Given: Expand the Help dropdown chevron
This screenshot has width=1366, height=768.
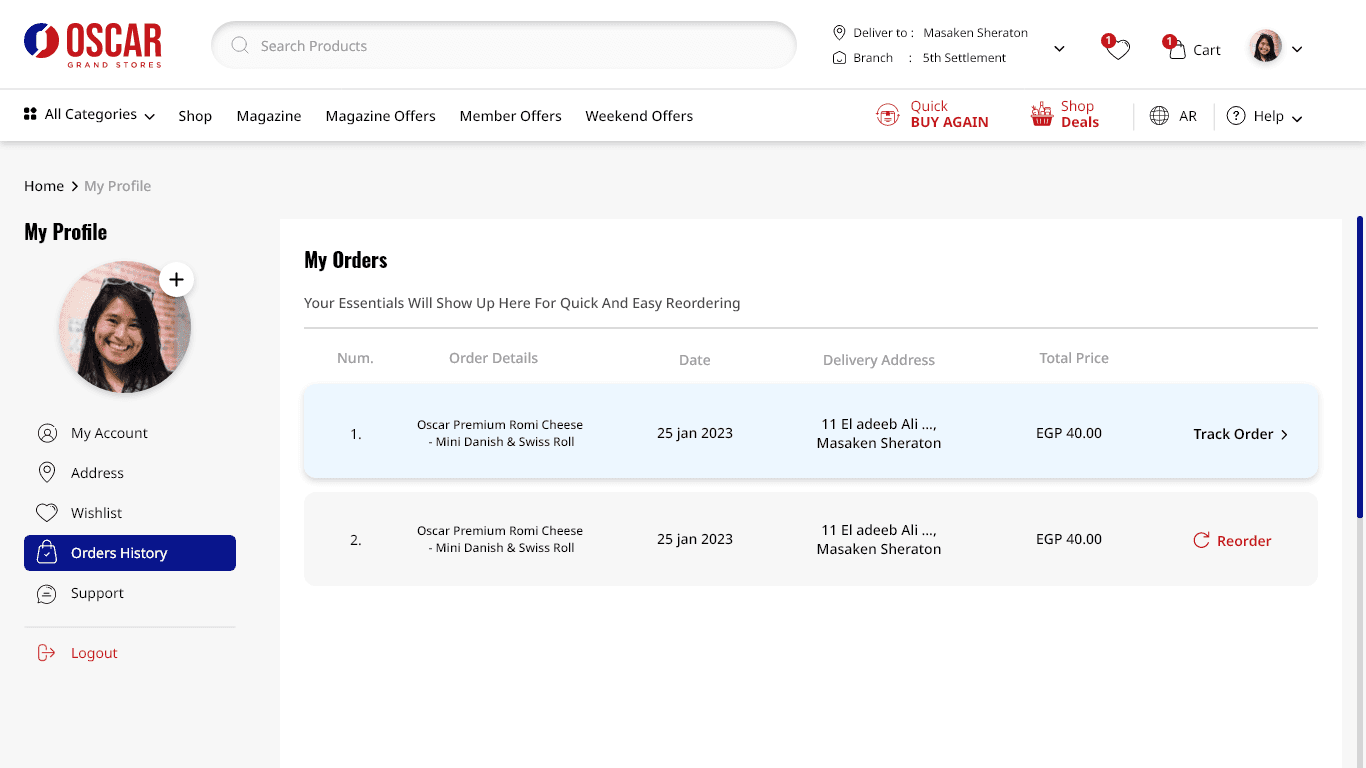Looking at the screenshot, I should [1297, 118].
